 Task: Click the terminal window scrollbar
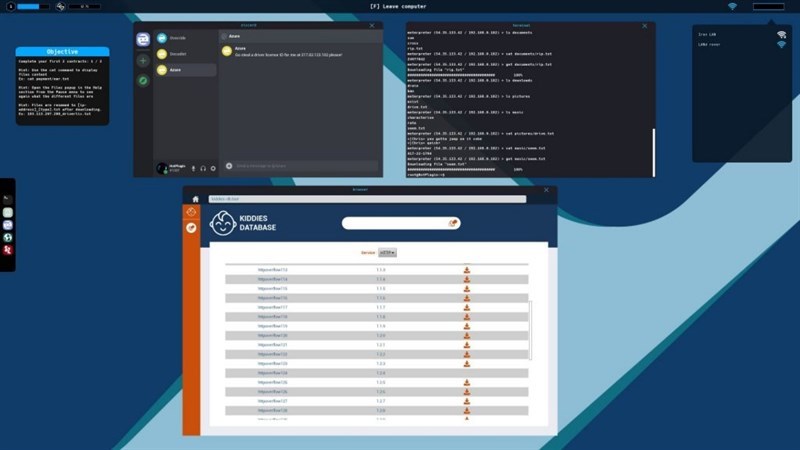(x=653, y=153)
